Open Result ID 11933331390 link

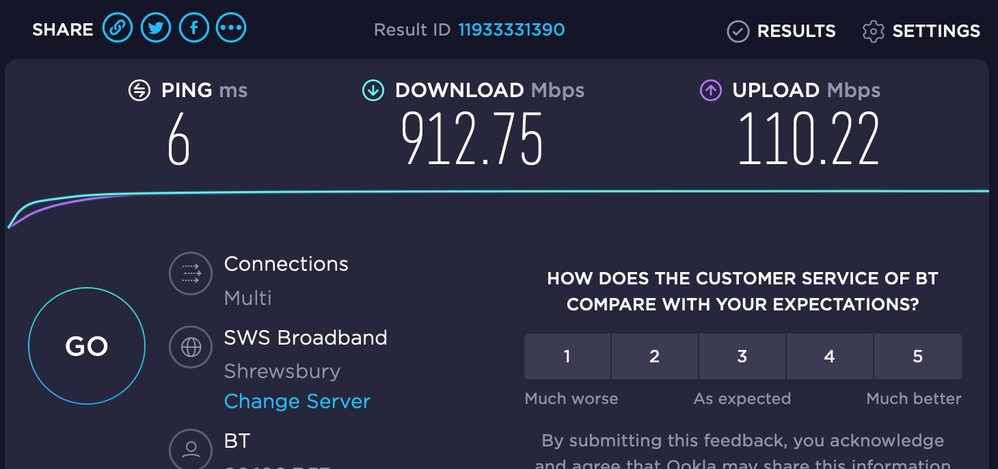click(511, 30)
